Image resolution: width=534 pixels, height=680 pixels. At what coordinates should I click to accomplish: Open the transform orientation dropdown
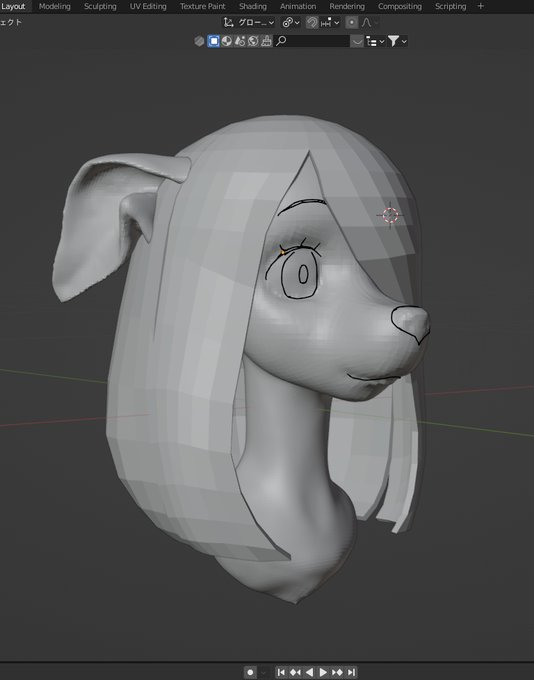[249, 23]
